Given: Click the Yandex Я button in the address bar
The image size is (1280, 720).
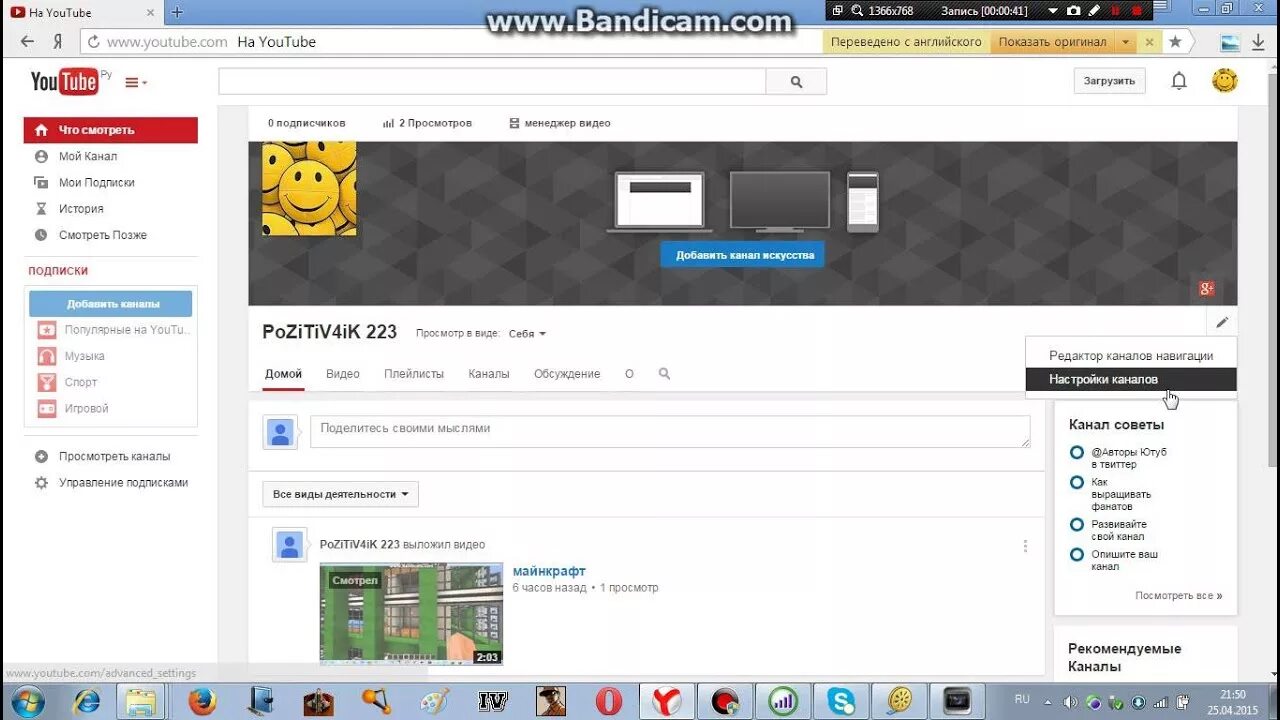Looking at the screenshot, I should click(58, 42).
